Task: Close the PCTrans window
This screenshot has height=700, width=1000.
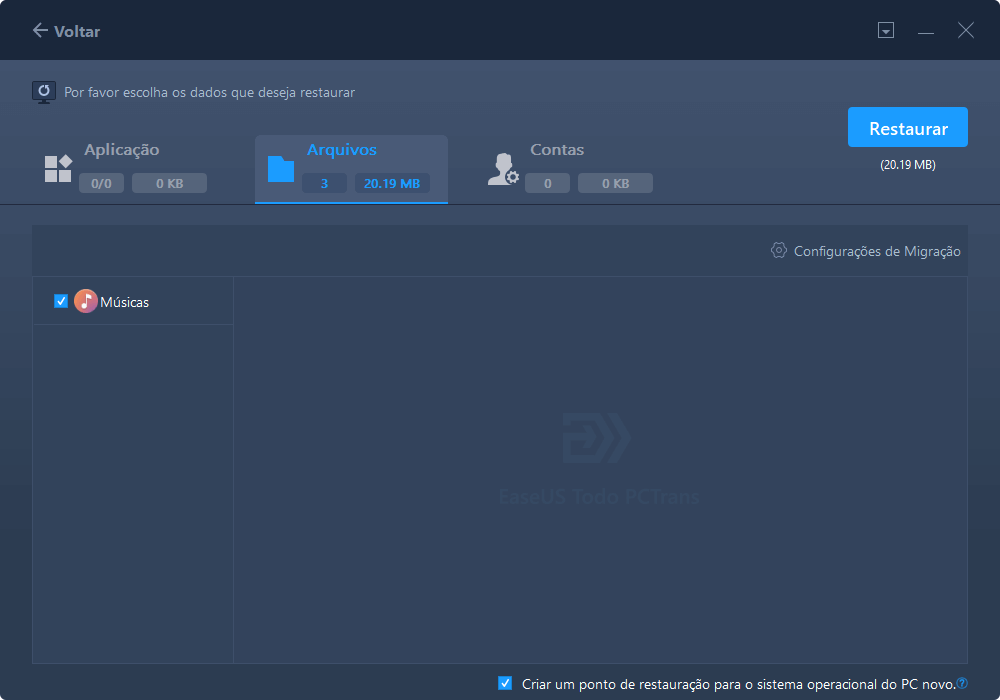Action: click(x=966, y=30)
